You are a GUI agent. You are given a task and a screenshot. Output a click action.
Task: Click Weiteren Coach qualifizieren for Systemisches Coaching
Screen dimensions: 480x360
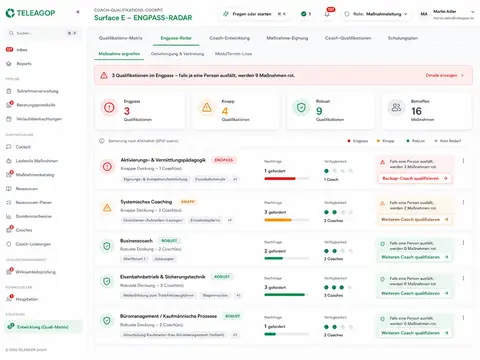pos(415,219)
